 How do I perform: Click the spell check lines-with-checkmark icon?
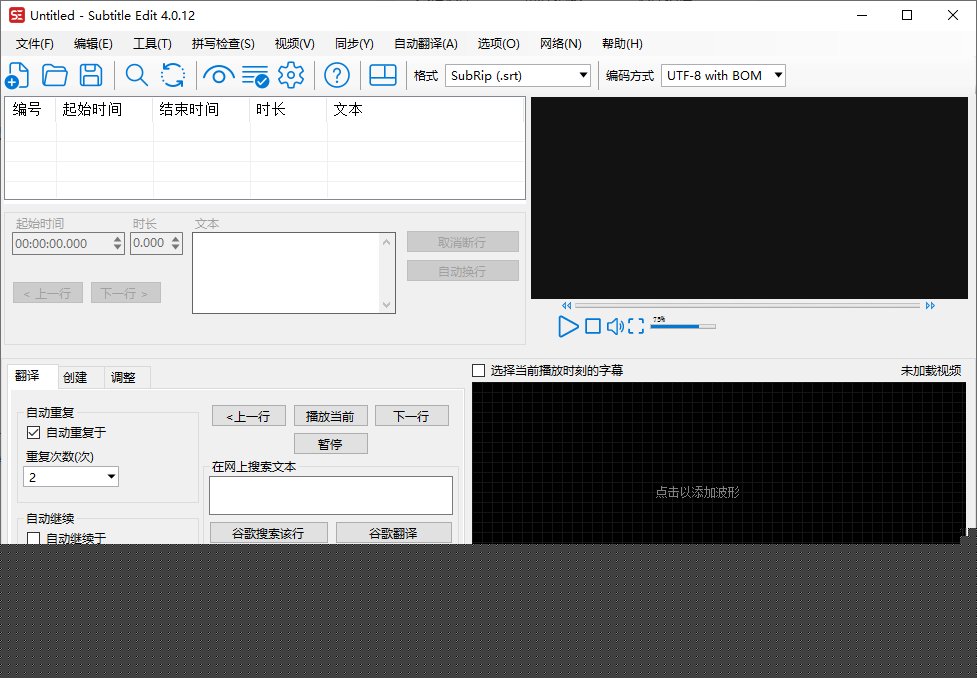(x=255, y=76)
